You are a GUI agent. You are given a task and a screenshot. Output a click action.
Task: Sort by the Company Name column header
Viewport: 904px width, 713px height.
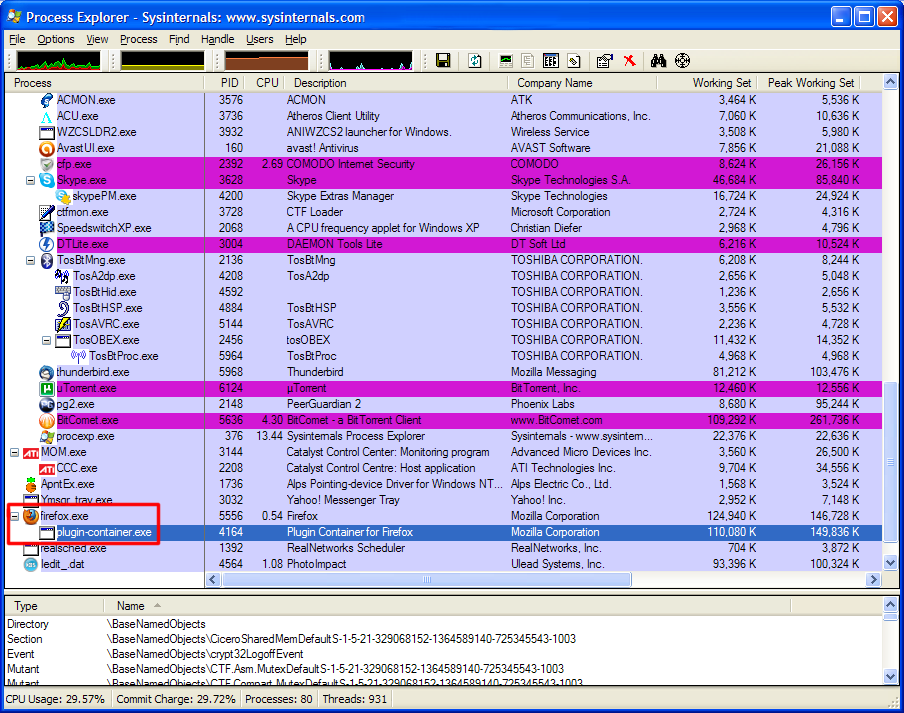[x=582, y=83]
